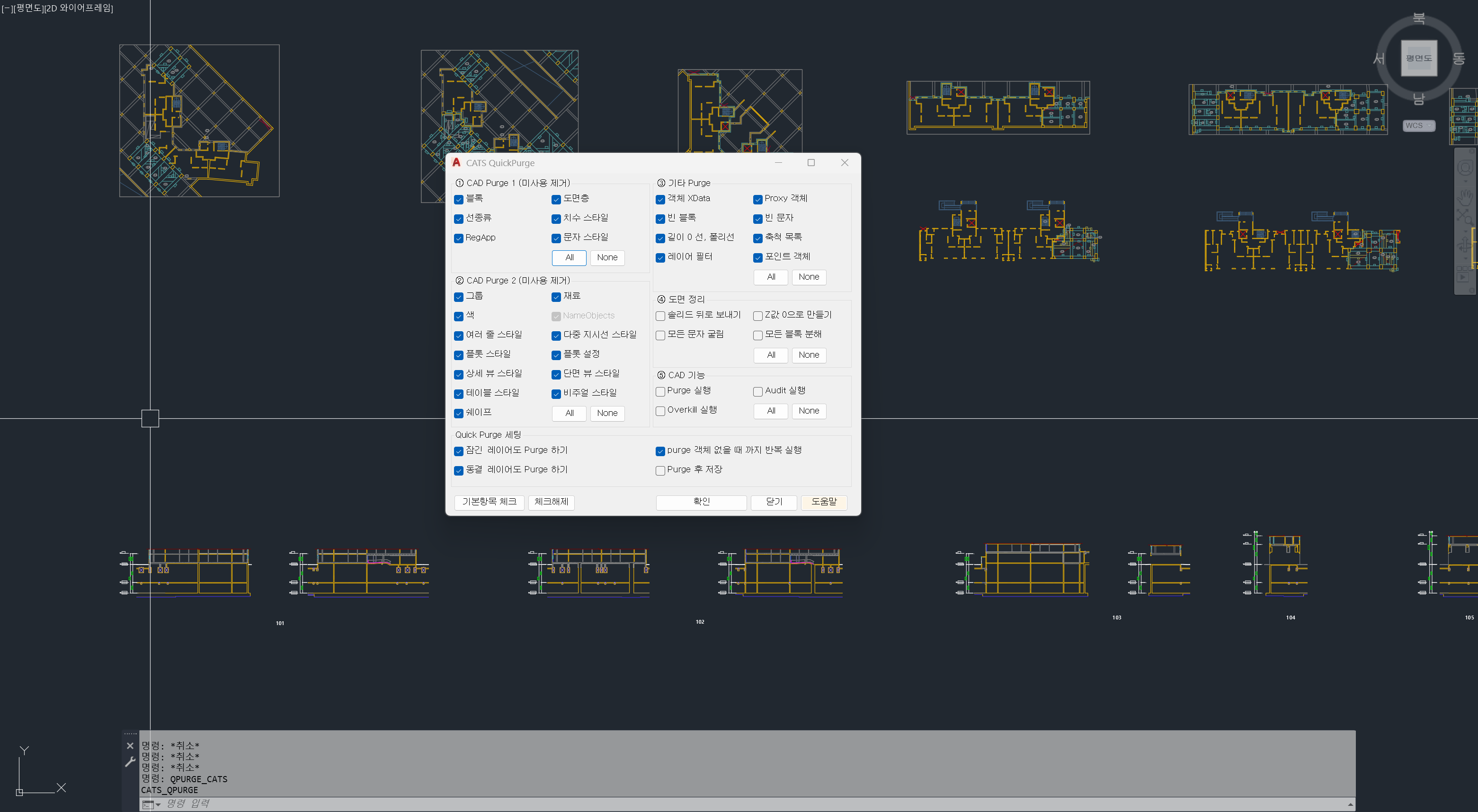Click the 확인 button
The height and width of the screenshot is (812, 1478).
[x=701, y=502]
